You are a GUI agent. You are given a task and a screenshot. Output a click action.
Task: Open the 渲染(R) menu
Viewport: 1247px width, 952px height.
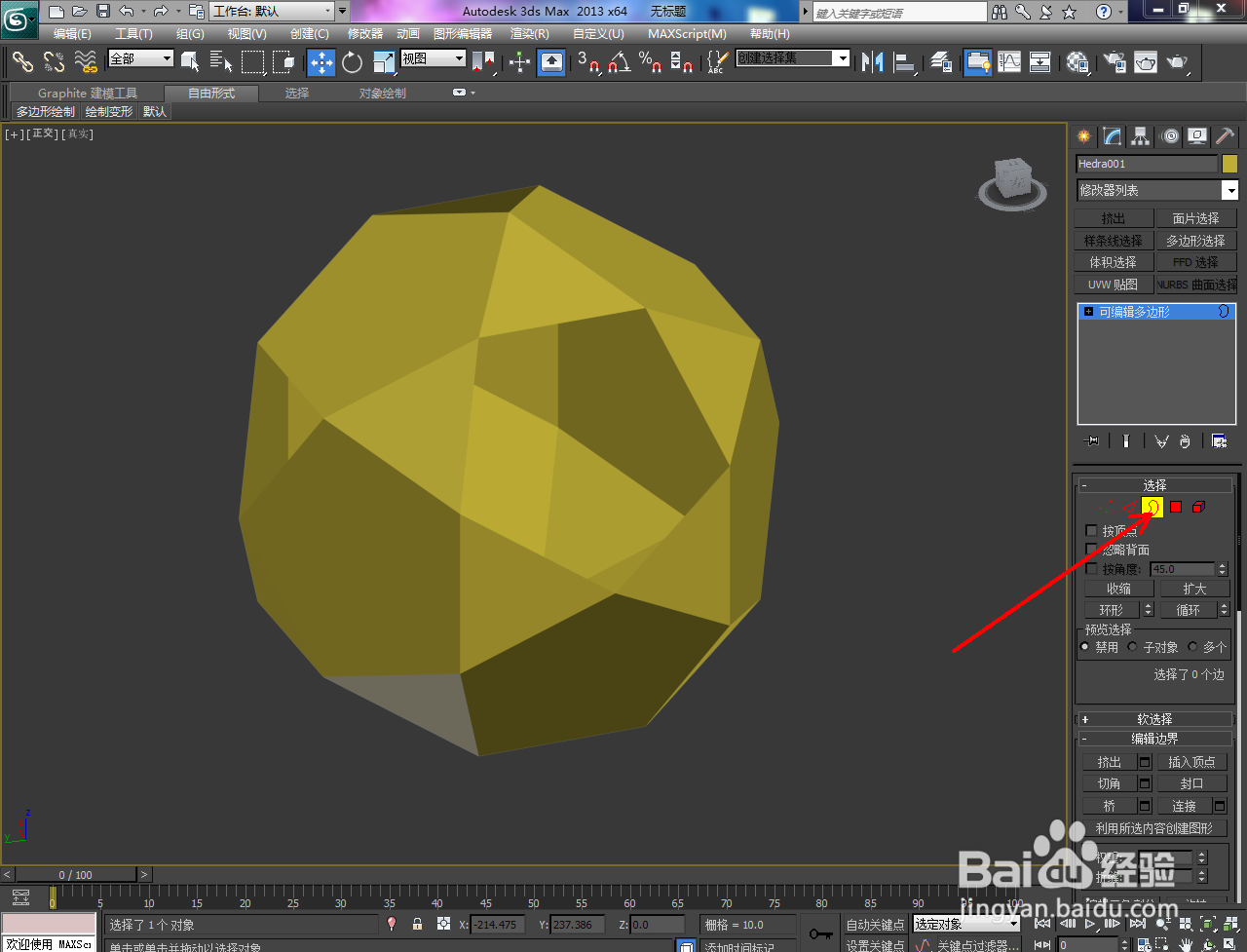(x=530, y=34)
